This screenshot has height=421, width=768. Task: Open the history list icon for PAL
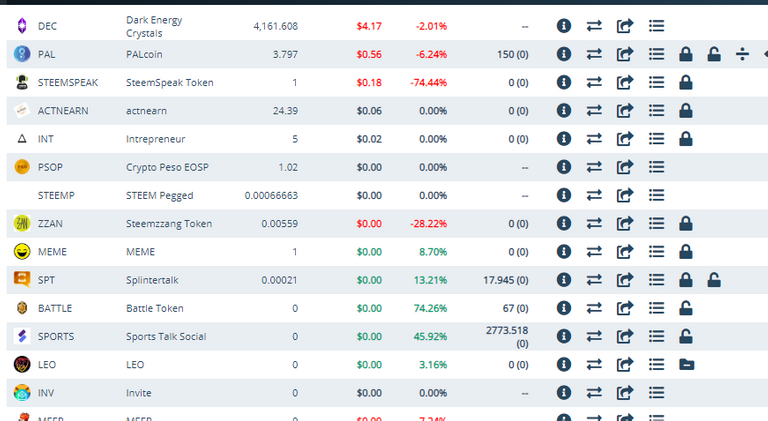pos(656,54)
